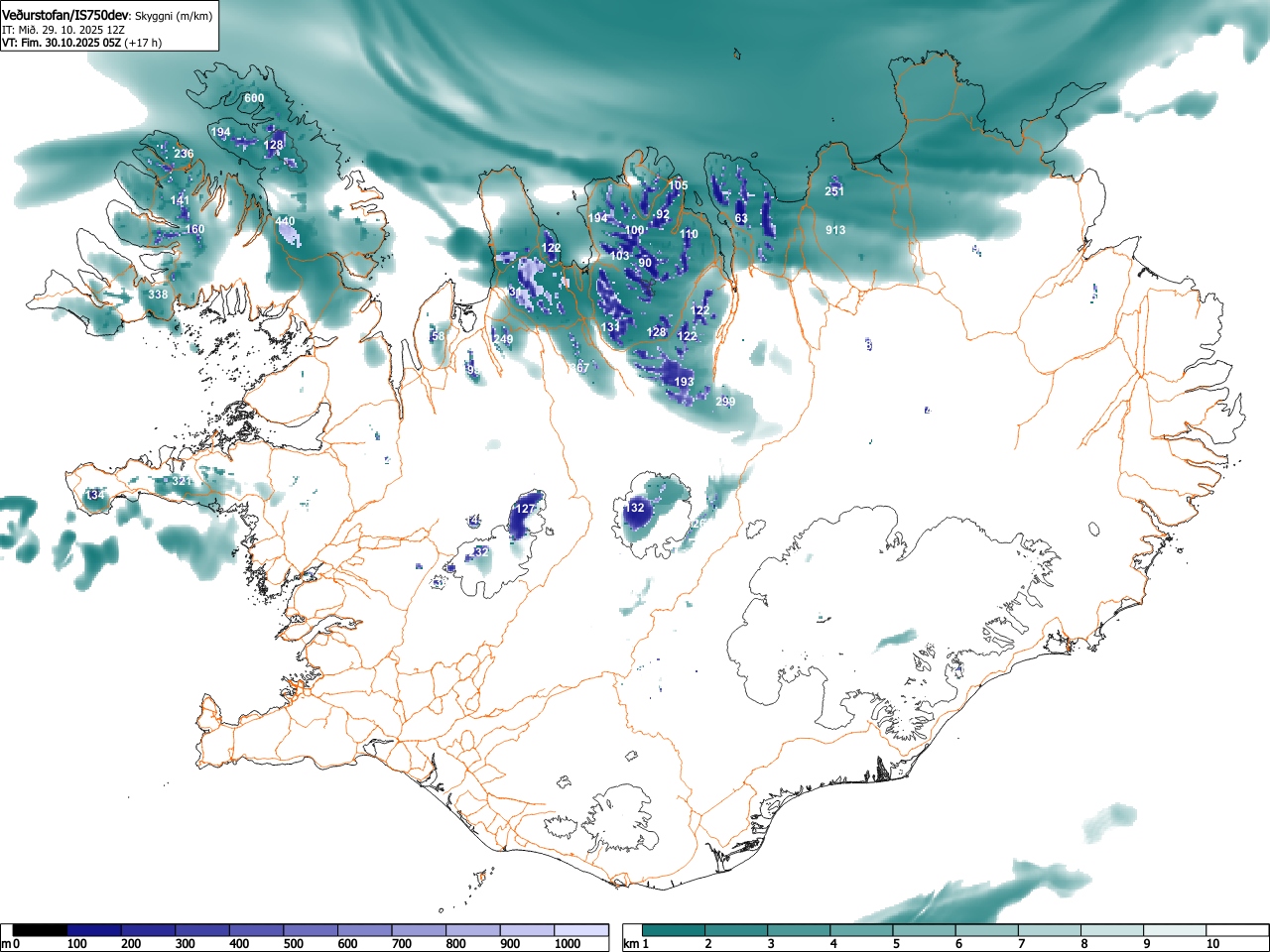Click the map value 321
This screenshot has width=1270, height=952.
[182, 481]
